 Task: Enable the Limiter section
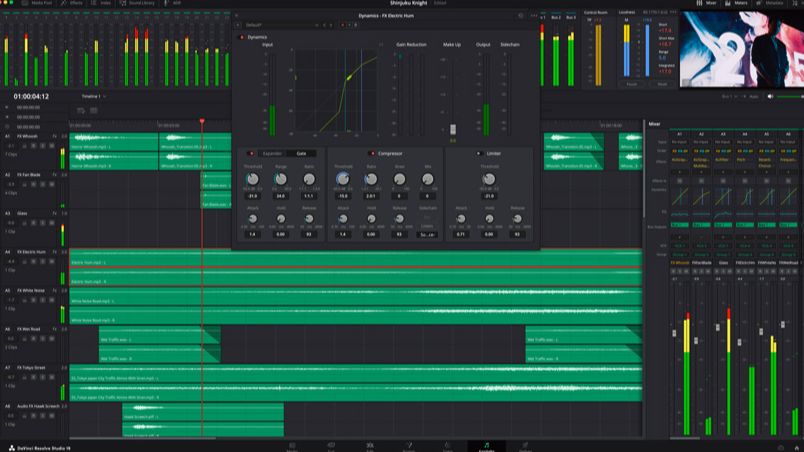tap(478, 153)
